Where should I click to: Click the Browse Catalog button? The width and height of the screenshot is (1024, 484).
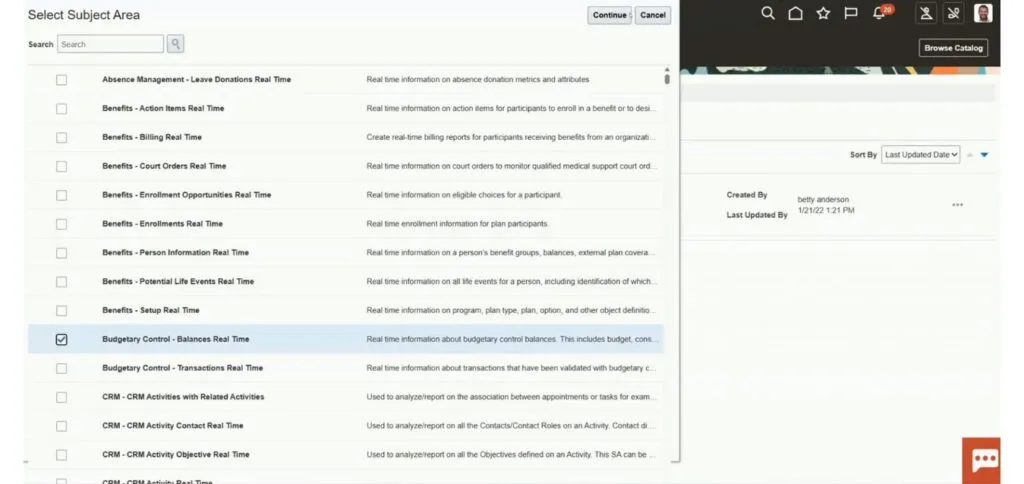[x=953, y=48]
